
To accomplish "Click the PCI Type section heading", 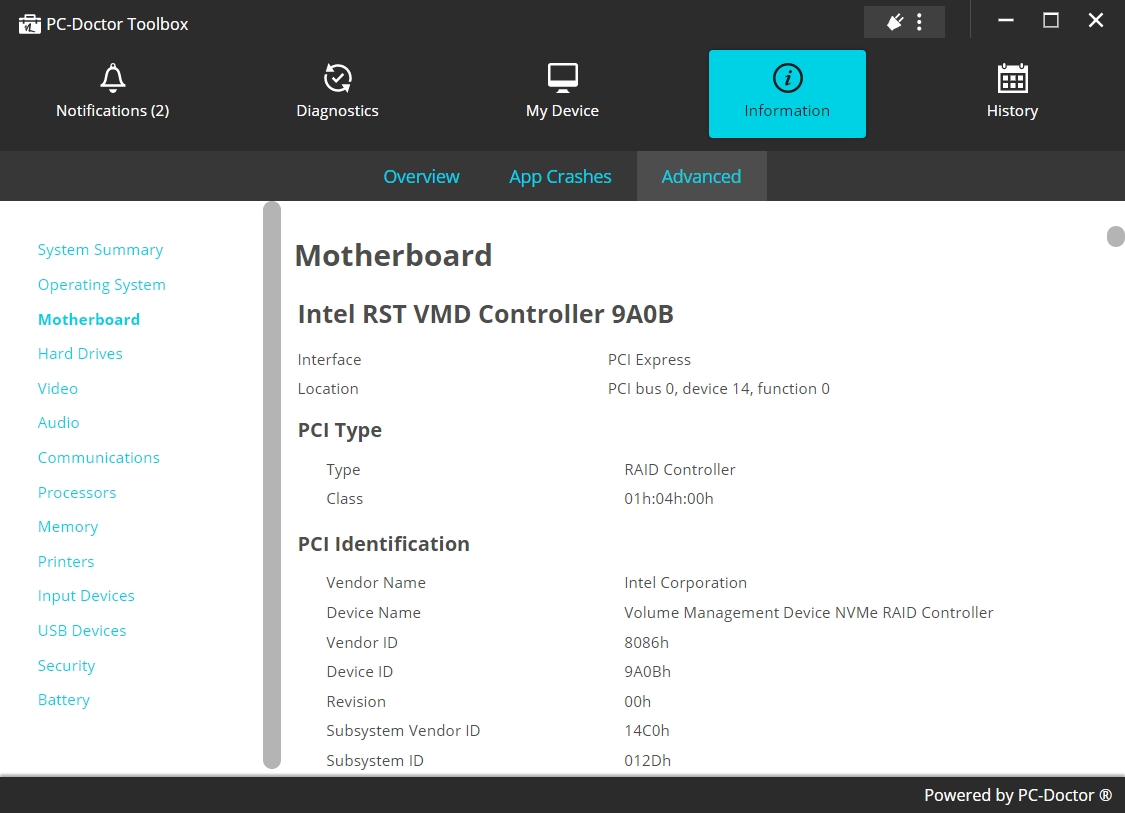I will (339, 430).
